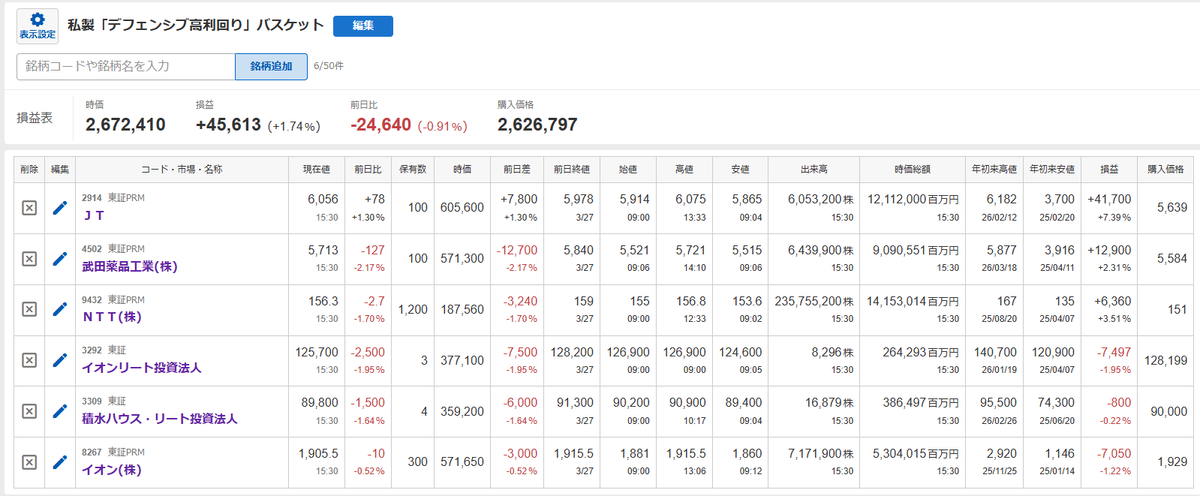Click the blue 編集 button
The image size is (1200, 496).
tap(363, 26)
